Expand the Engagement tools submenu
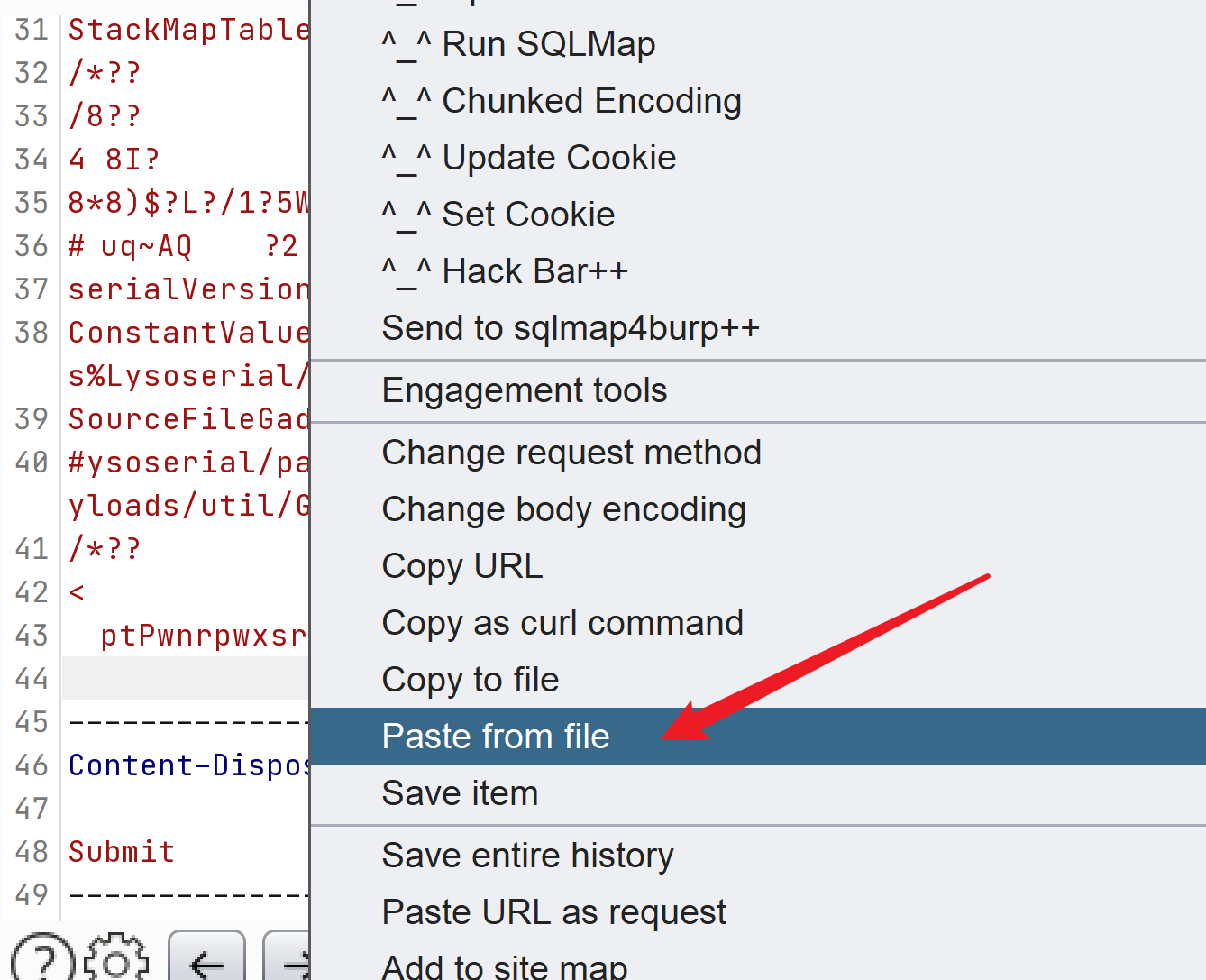 pyautogui.click(x=525, y=390)
